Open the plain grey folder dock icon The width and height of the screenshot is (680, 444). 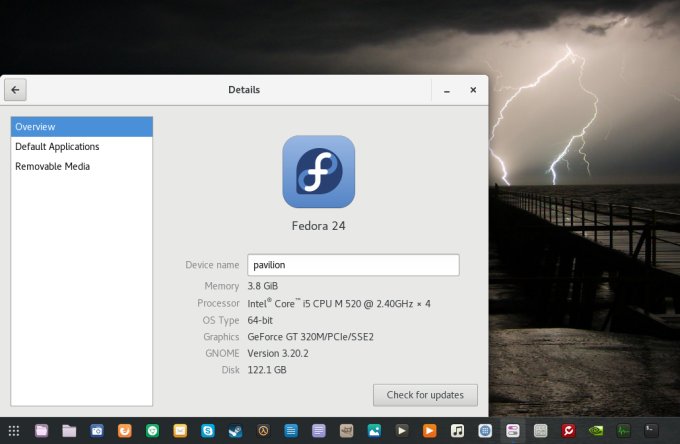click(x=69, y=431)
